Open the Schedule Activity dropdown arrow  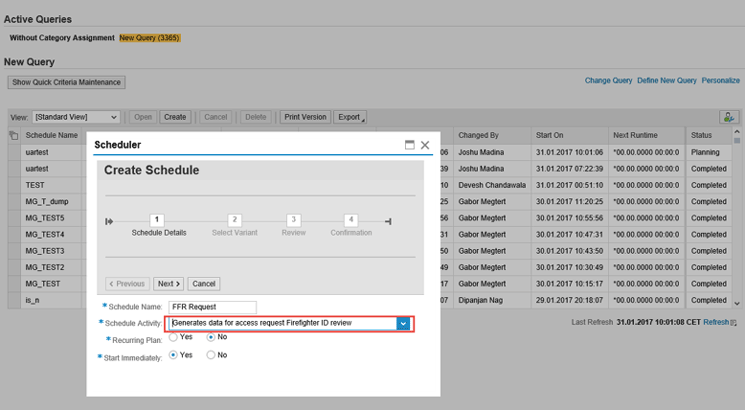(402, 323)
